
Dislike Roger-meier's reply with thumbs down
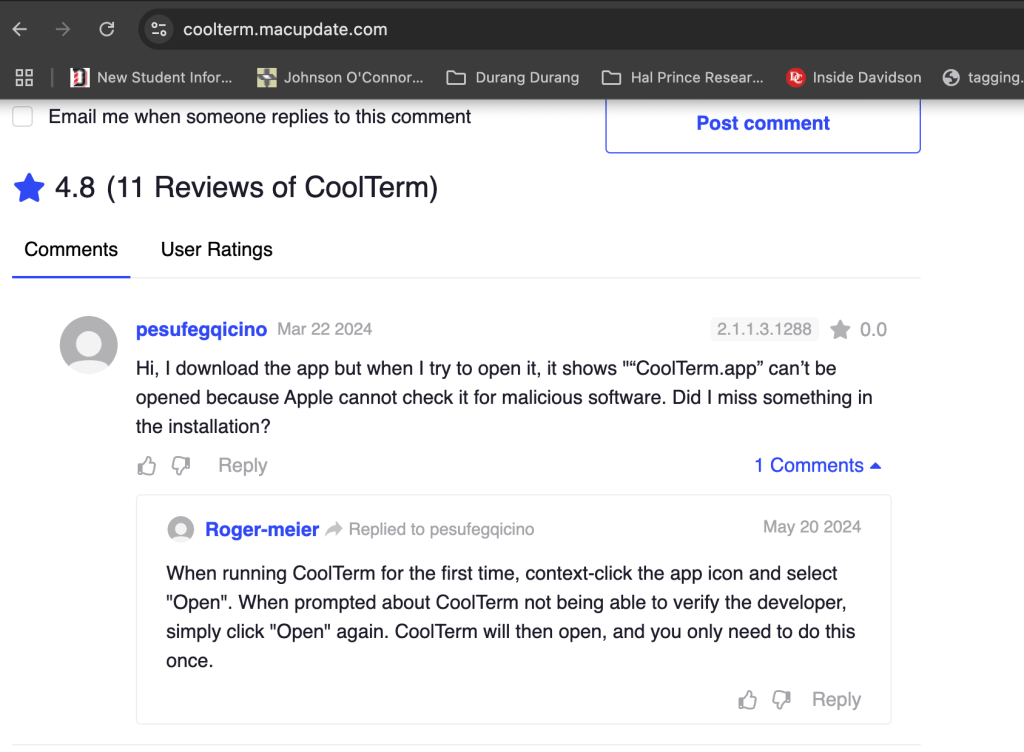782,700
